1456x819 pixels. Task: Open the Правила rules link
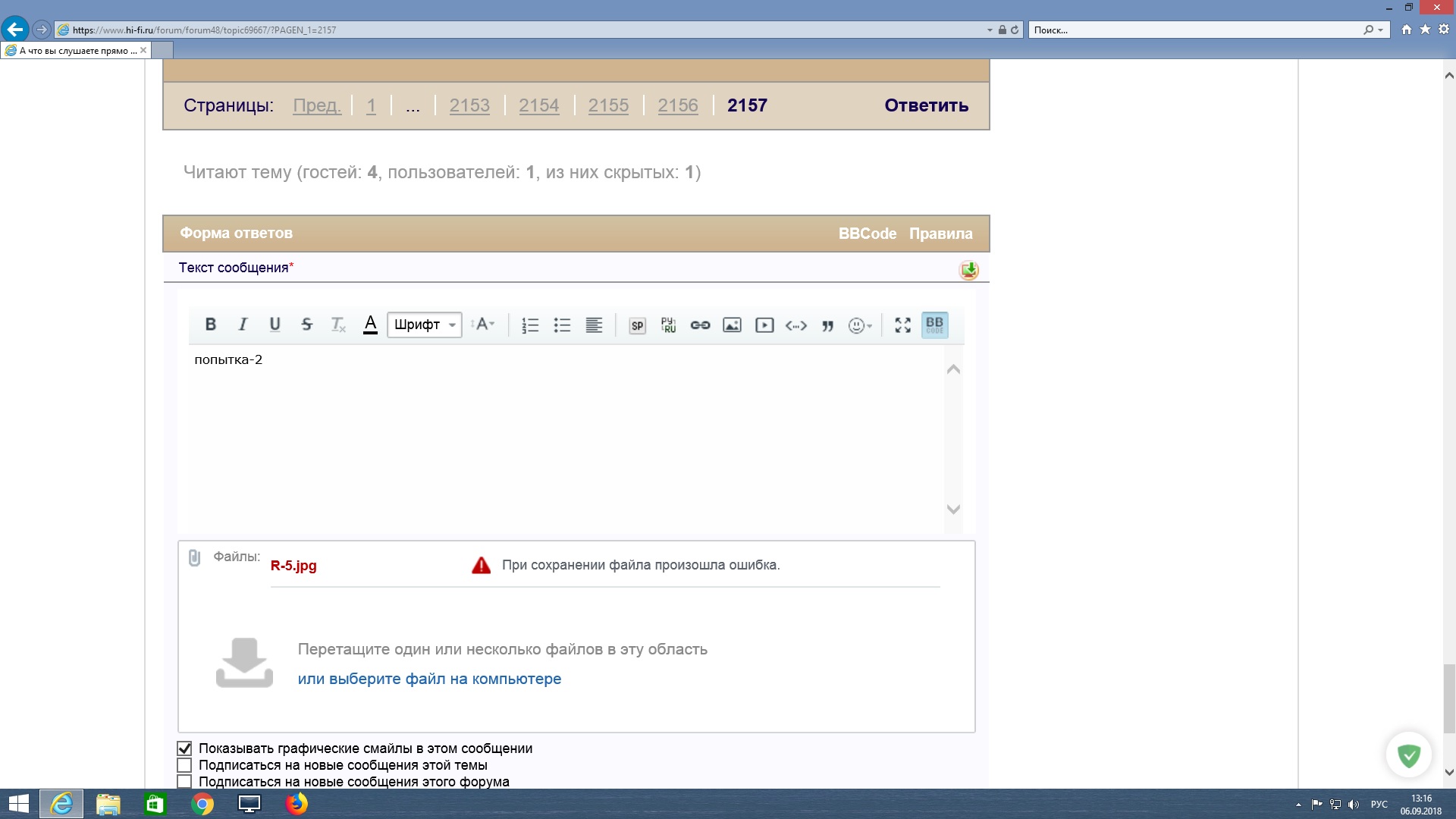[940, 234]
